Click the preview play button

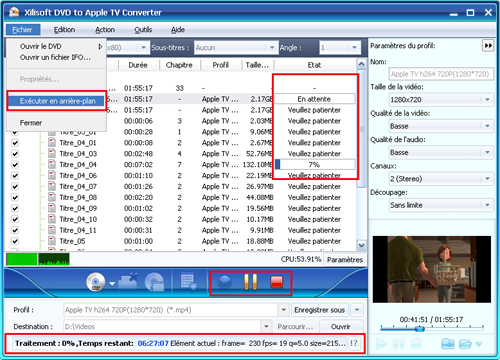click(x=381, y=344)
